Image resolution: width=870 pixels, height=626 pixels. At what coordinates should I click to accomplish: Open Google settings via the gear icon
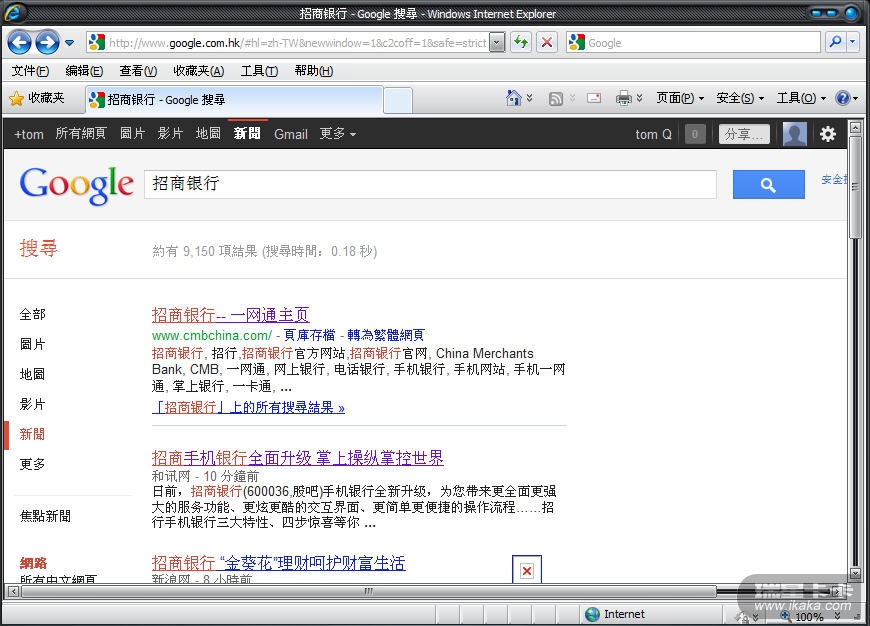(x=828, y=134)
